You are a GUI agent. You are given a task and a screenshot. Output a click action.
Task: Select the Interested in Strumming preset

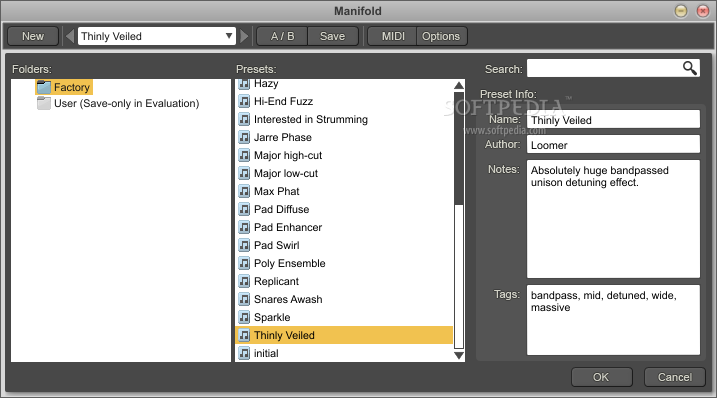pos(344,119)
